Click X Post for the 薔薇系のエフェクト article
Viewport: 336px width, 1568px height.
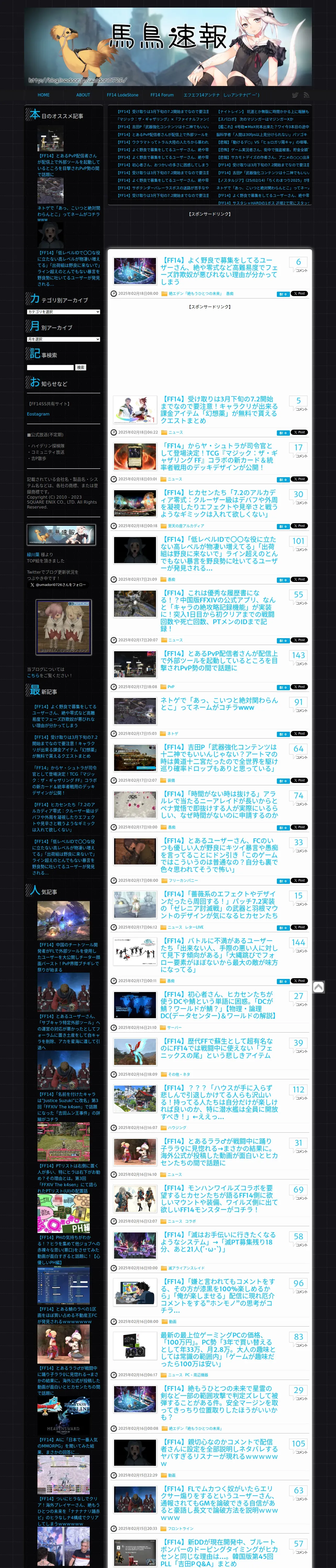click(299, 927)
